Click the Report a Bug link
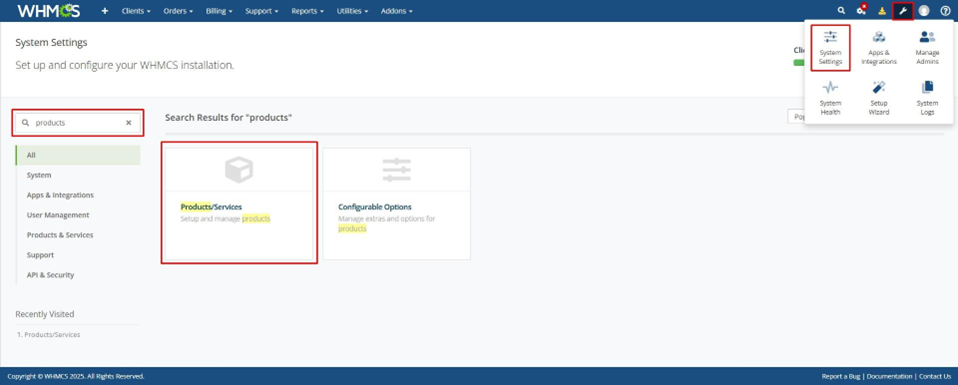 [841, 376]
